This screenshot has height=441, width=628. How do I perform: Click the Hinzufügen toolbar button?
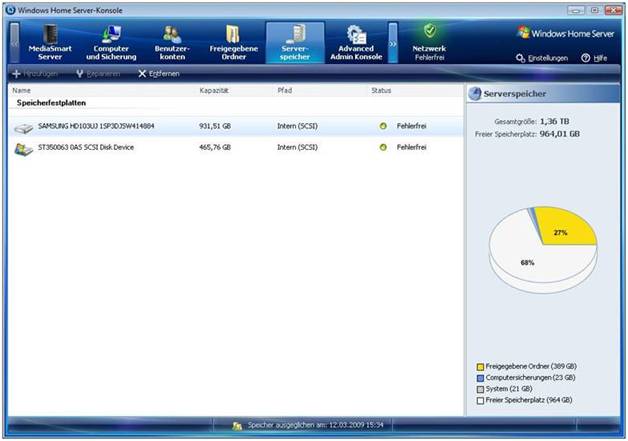[35, 74]
